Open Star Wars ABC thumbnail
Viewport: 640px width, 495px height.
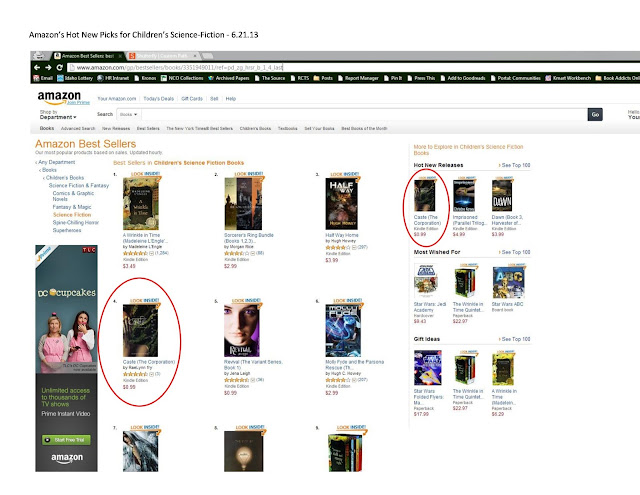pyautogui.click(x=509, y=282)
